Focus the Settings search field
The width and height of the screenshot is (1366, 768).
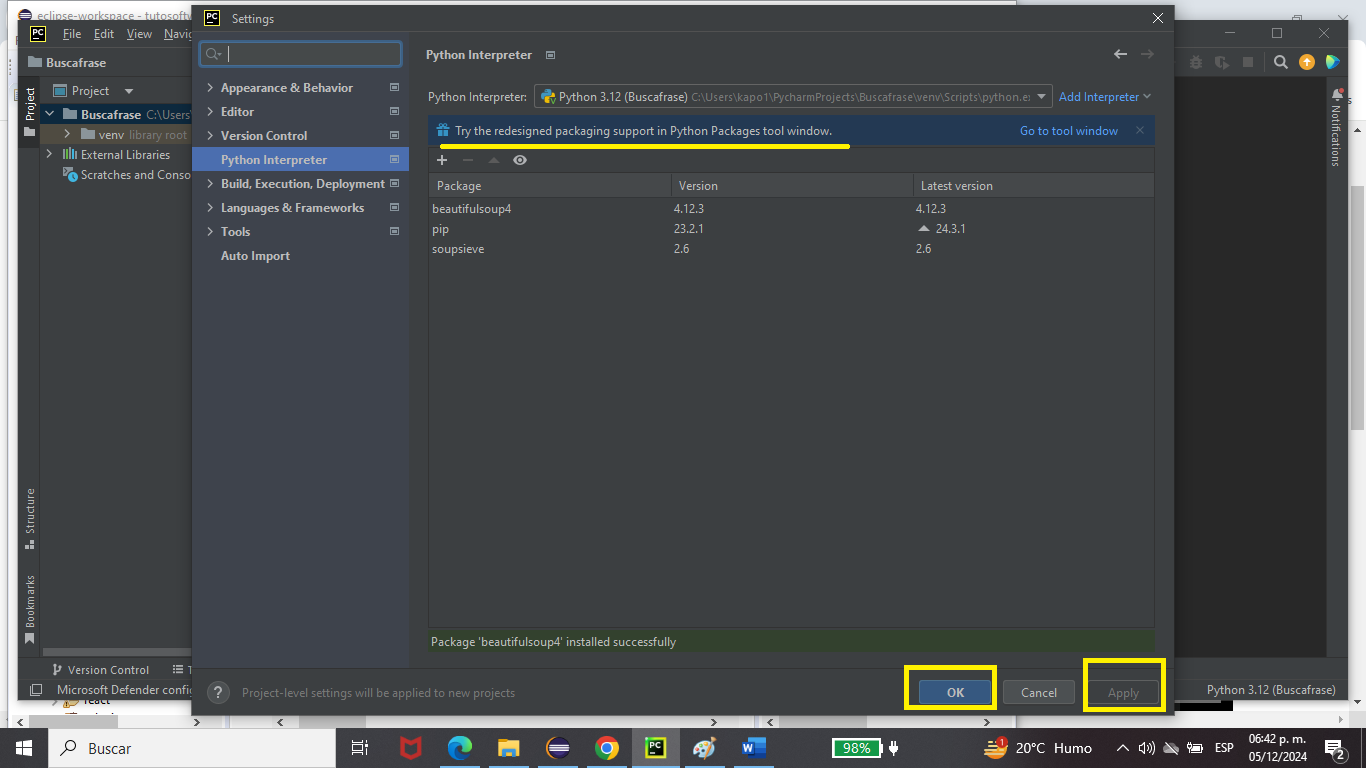301,54
